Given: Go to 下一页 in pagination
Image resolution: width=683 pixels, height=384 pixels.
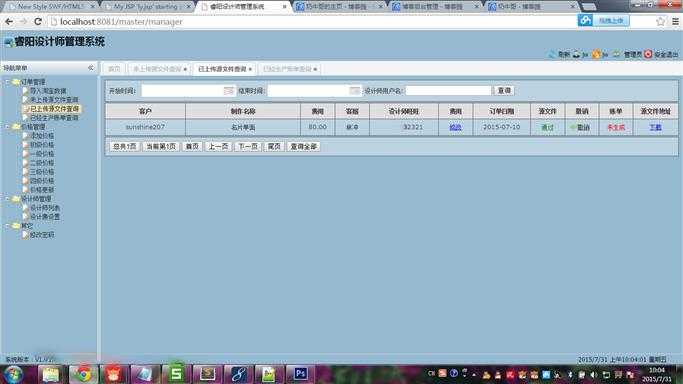Looking at the screenshot, I should 248,147.
